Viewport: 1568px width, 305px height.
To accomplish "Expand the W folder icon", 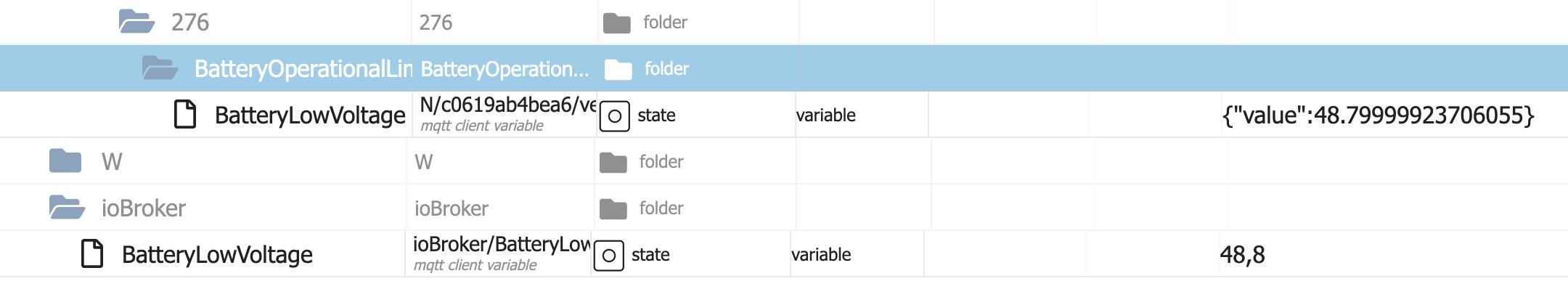I will 65,161.
